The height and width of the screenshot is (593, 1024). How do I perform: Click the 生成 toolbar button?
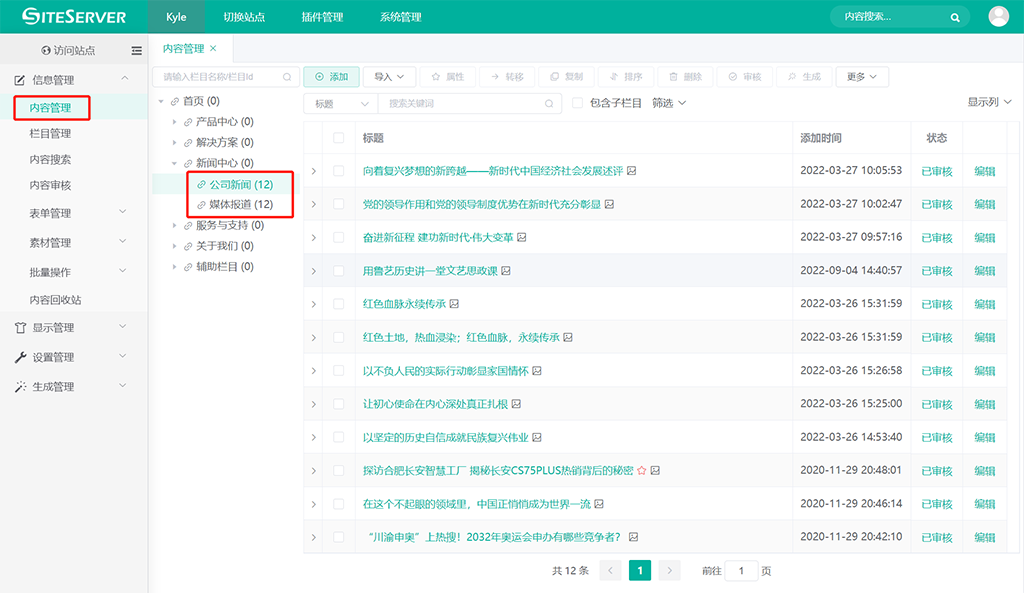(804, 77)
